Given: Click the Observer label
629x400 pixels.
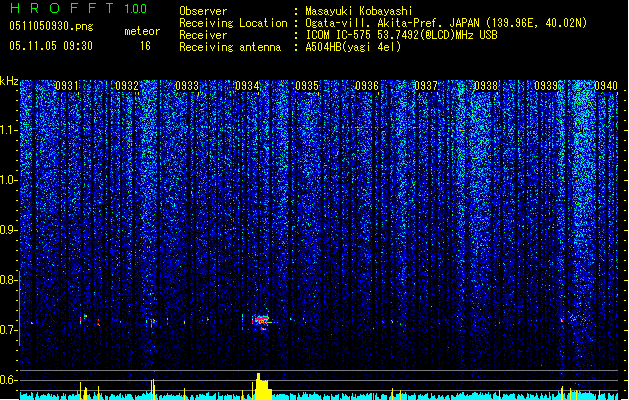Looking at the screenshot, I should (x=203, y=11).
